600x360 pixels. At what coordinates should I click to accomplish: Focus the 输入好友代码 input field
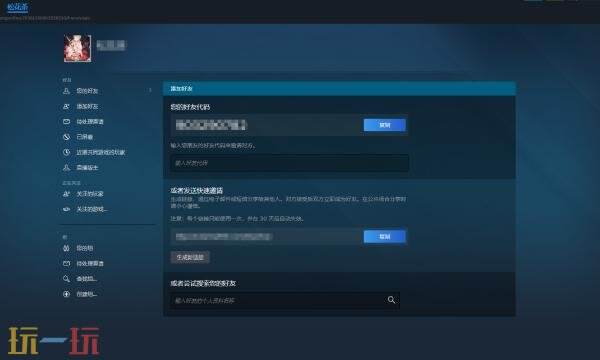coord(290,163)
